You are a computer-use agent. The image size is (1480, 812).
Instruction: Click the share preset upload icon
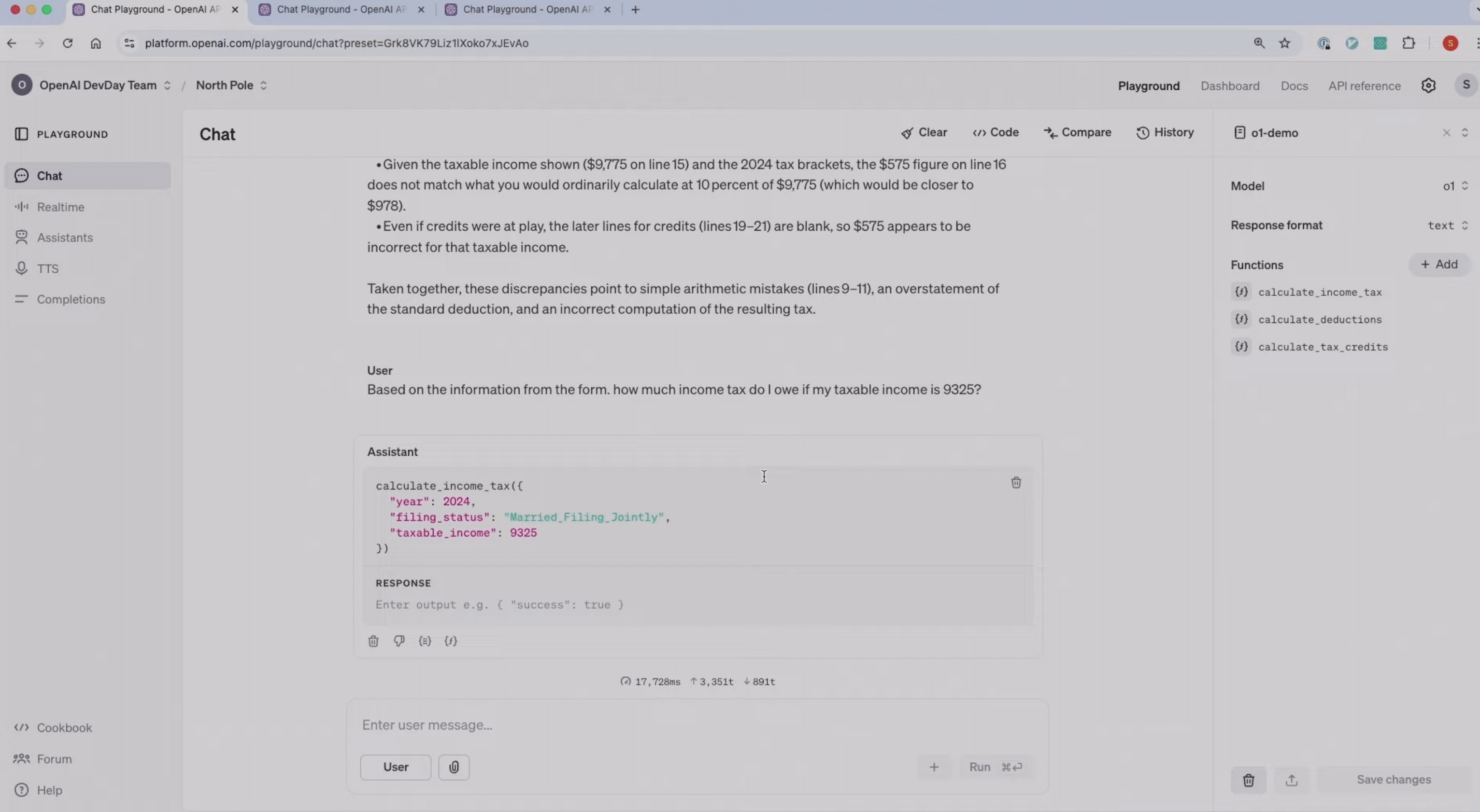point(1292,780)
